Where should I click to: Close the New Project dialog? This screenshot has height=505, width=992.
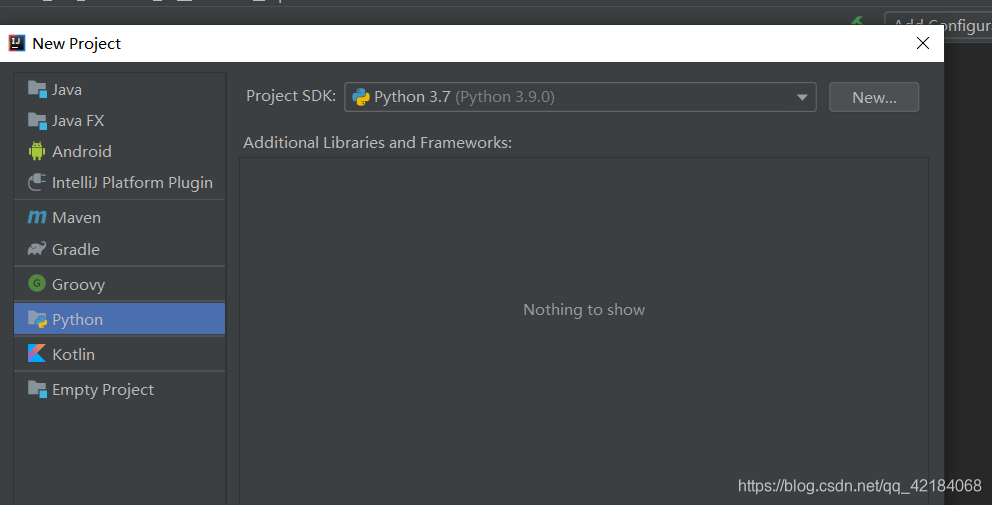pos(923,43)
